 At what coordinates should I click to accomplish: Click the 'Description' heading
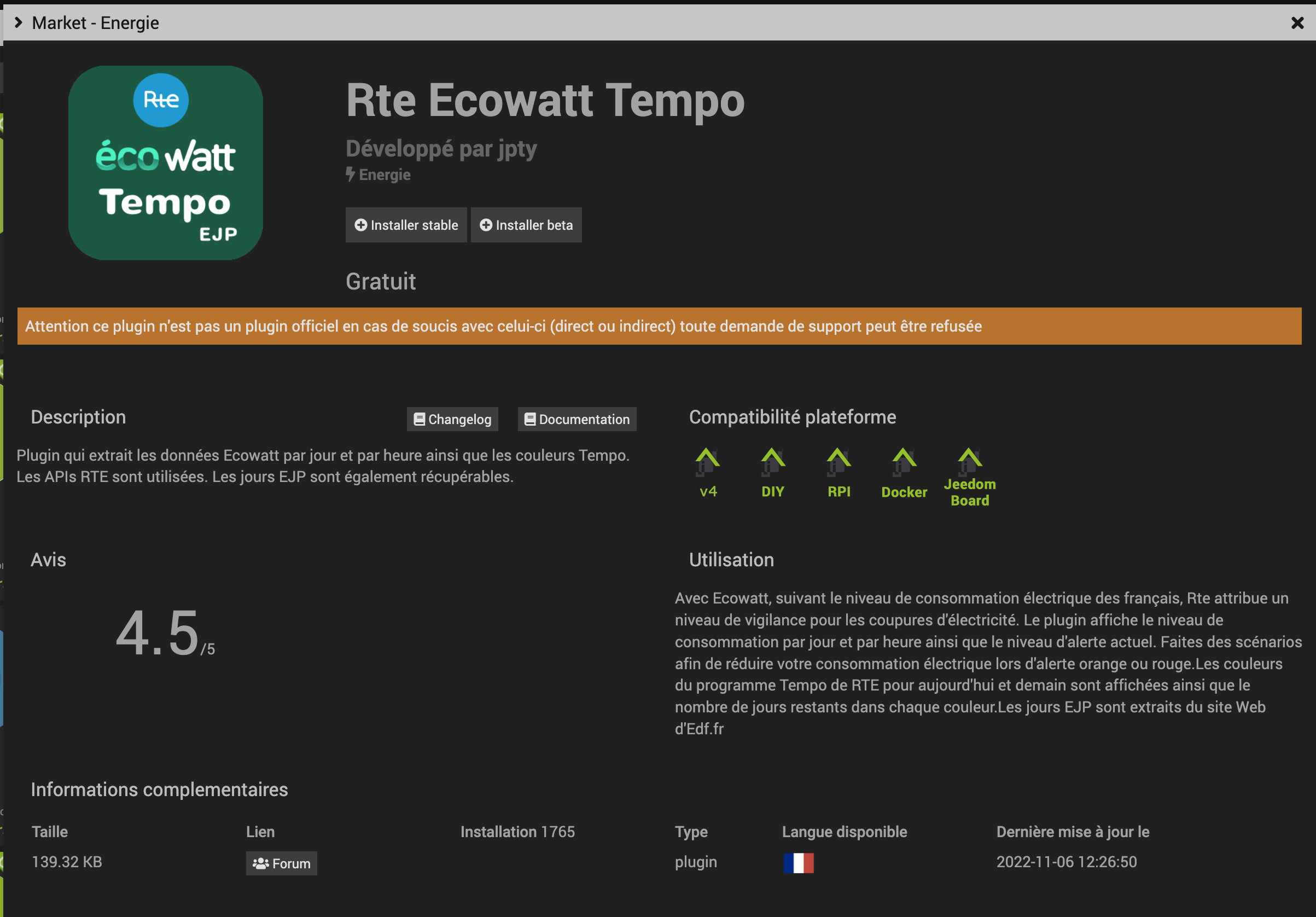click(x=79, y=417)
